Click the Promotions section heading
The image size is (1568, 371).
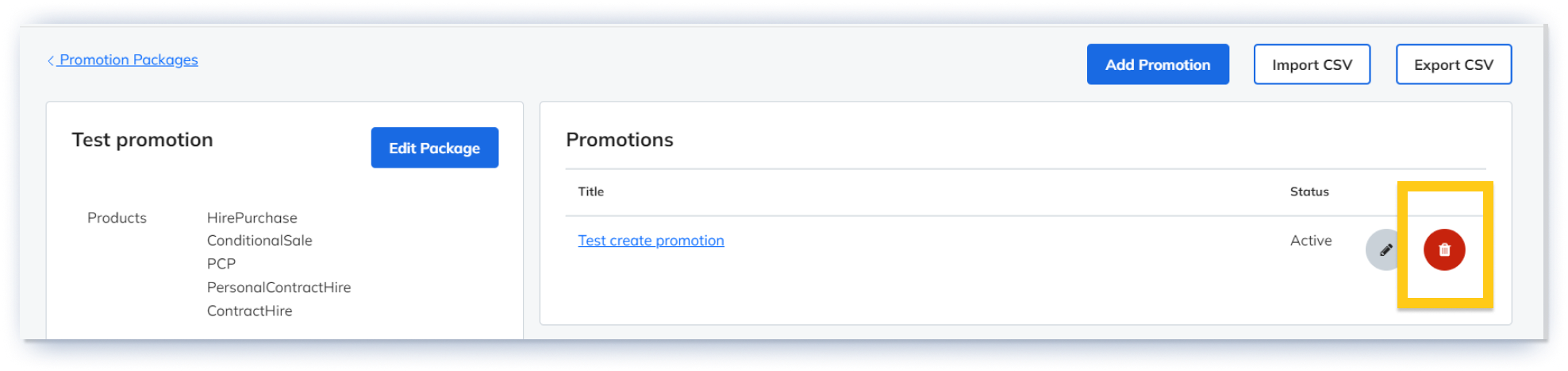pos(620,140)
